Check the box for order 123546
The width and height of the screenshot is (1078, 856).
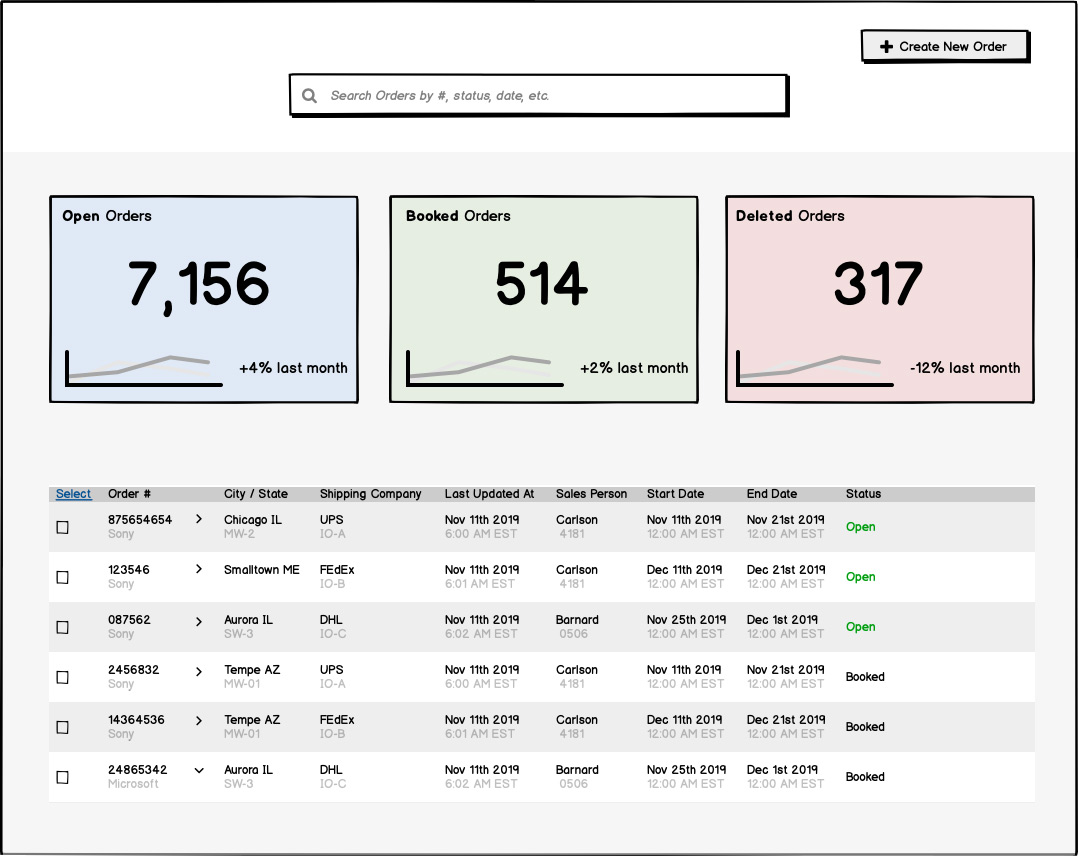click(x=63, y=577)
